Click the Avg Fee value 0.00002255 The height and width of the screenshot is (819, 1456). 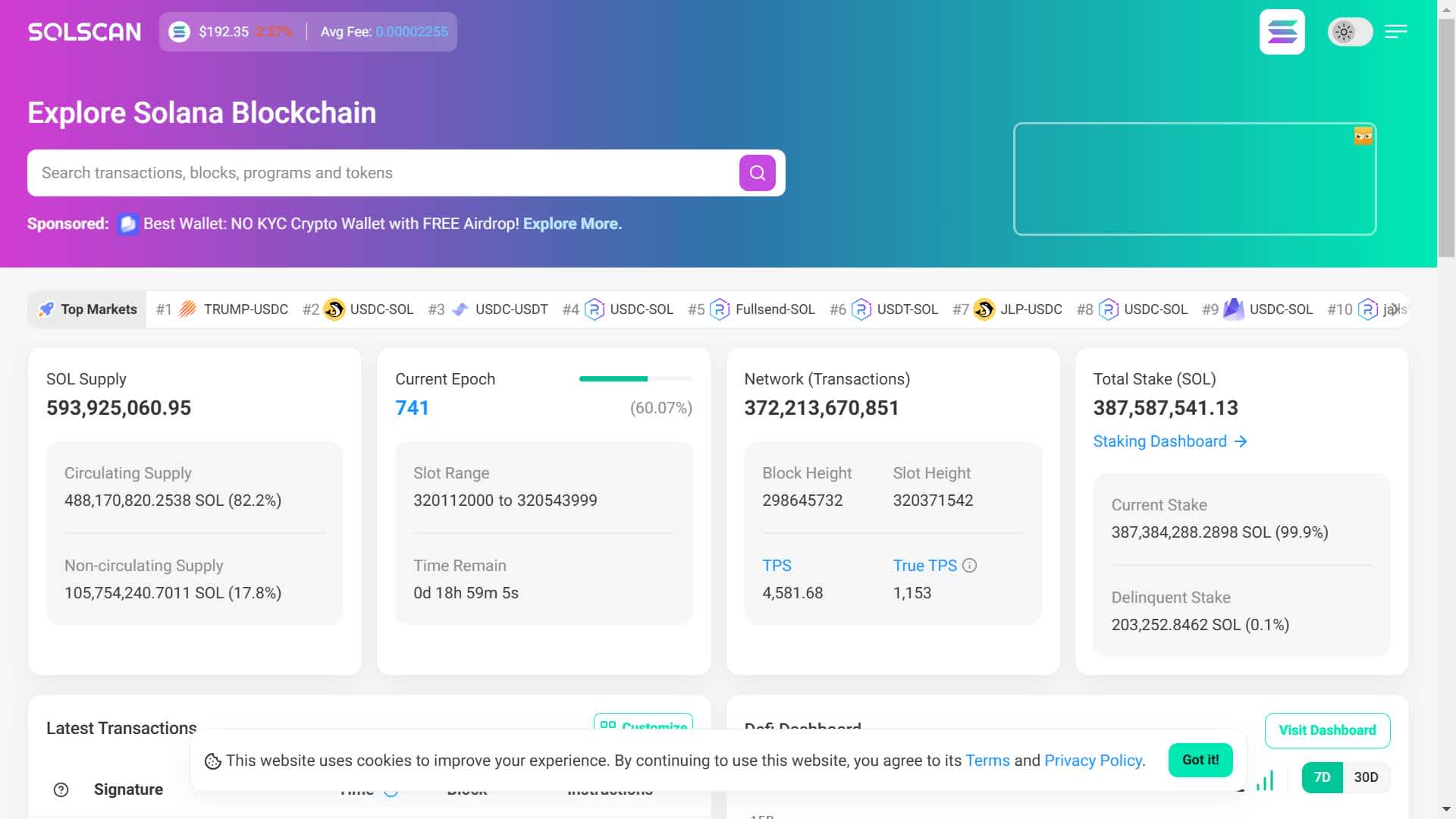412,32
